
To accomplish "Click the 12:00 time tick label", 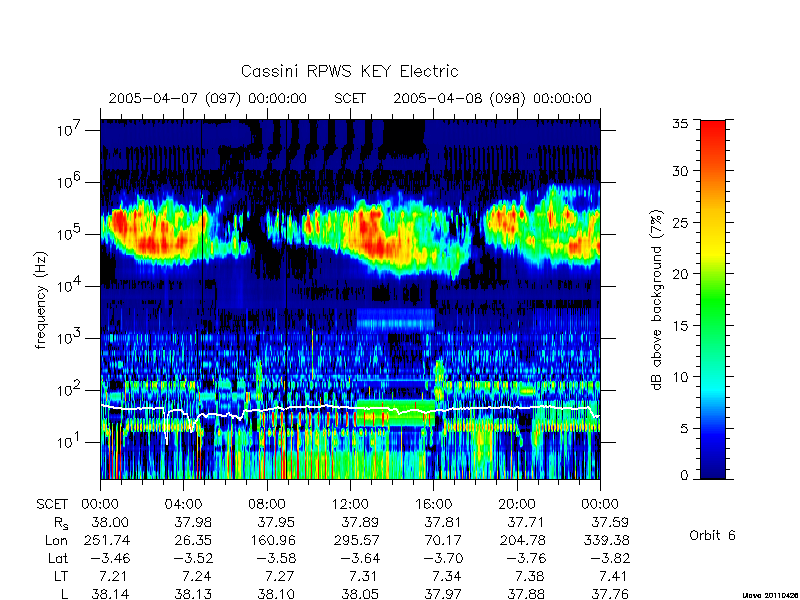I will pyautogui.click(x=350, y=505).
